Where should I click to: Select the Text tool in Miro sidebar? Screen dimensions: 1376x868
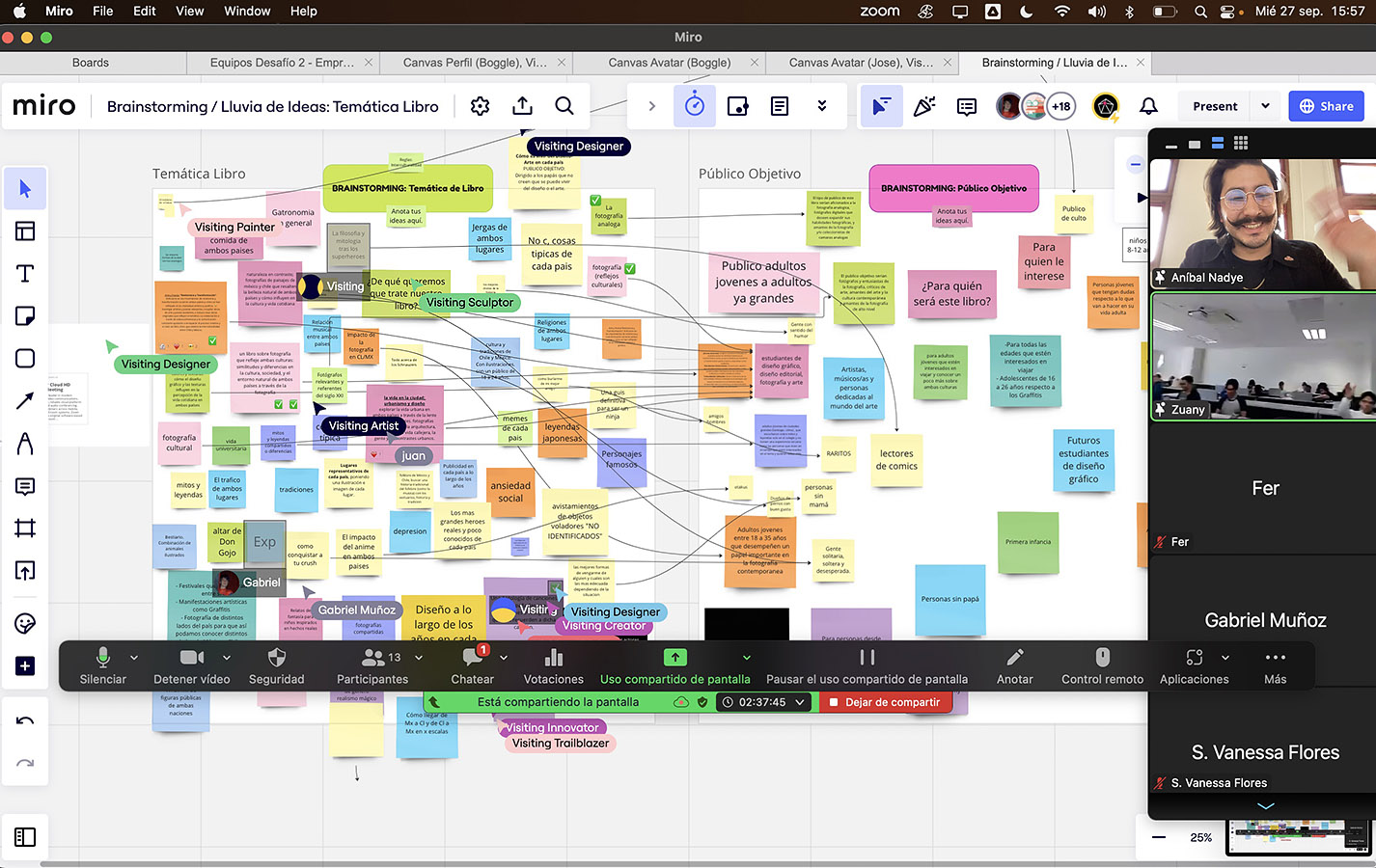point(25,274)
